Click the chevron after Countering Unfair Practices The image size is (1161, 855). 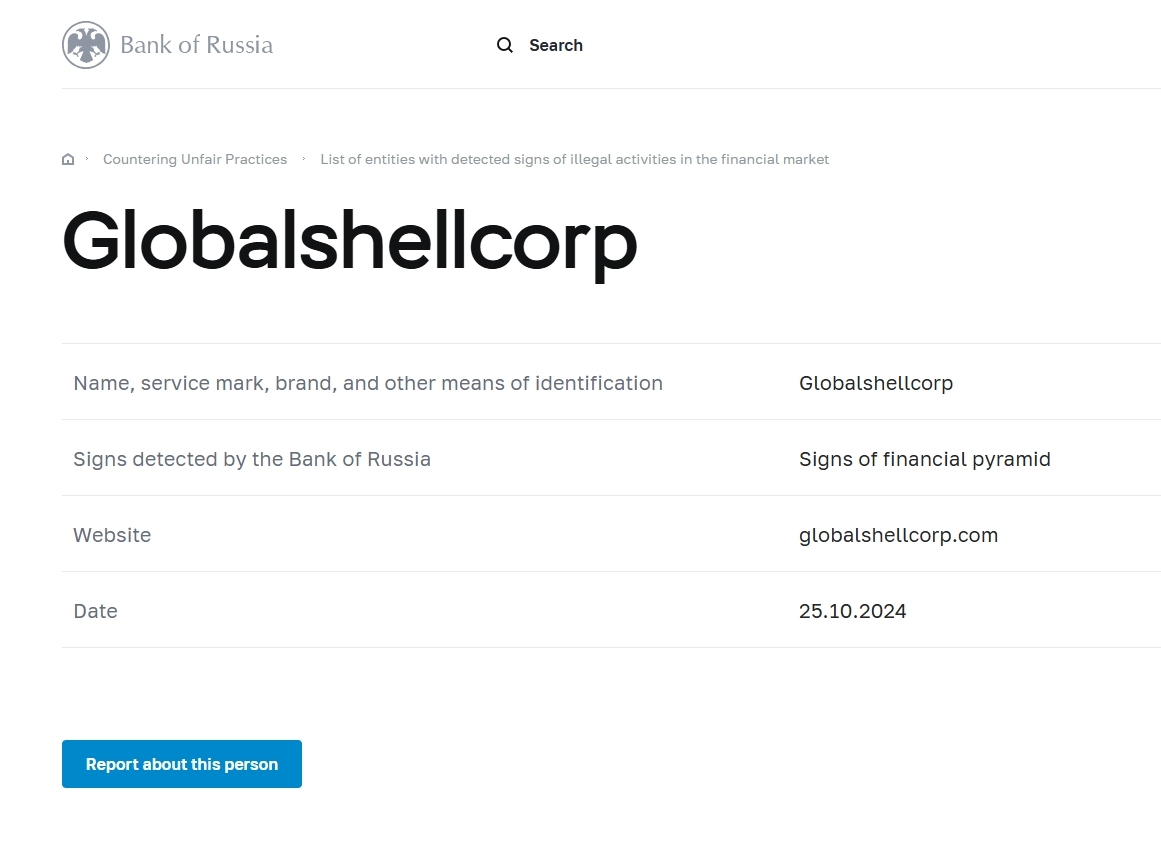304,159
